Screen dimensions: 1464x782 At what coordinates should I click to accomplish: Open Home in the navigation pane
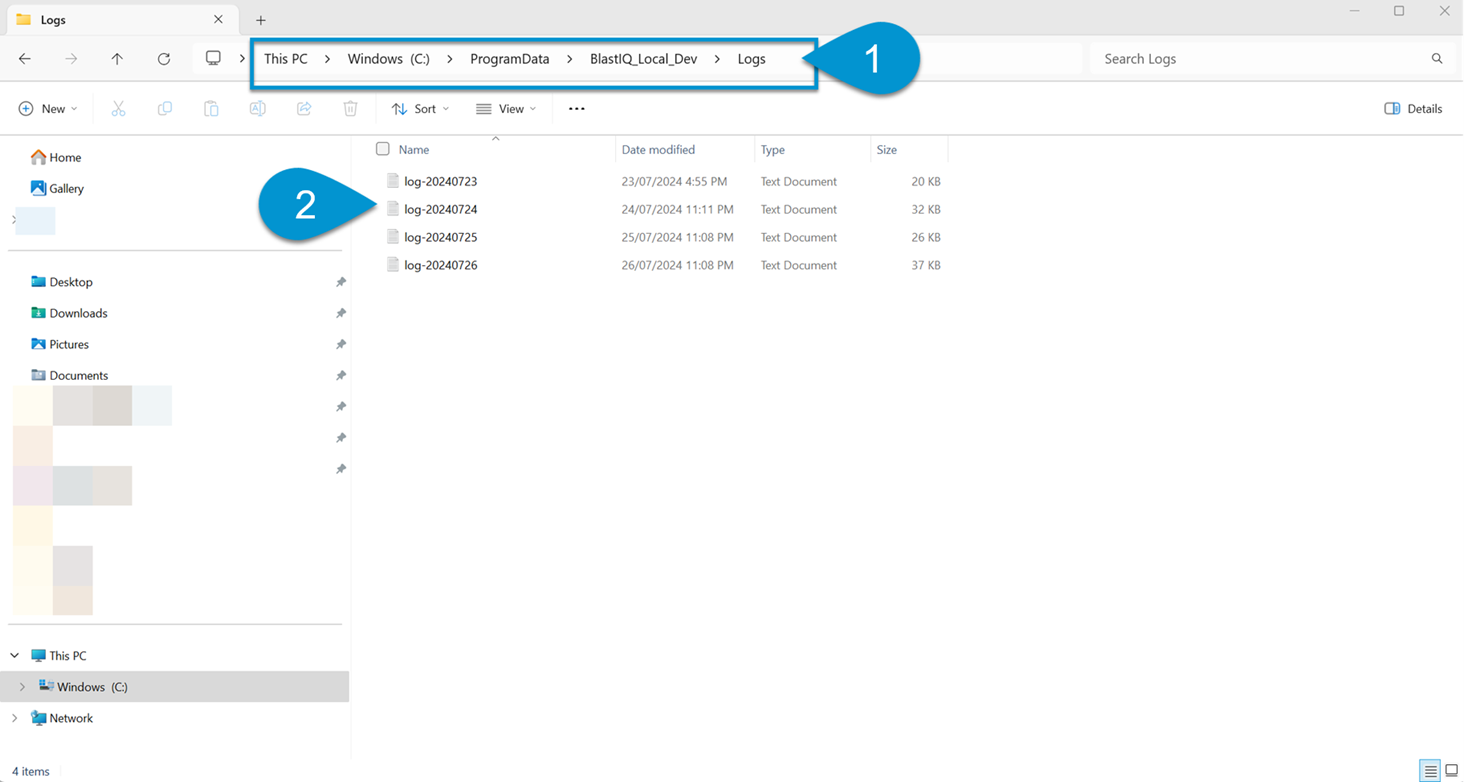(56, 157)
